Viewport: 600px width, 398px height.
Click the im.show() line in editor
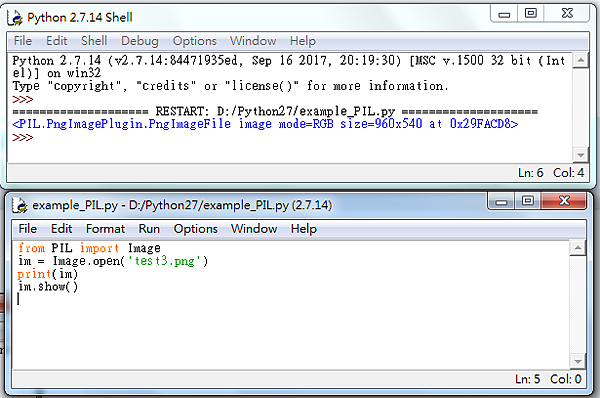(48, 287)
